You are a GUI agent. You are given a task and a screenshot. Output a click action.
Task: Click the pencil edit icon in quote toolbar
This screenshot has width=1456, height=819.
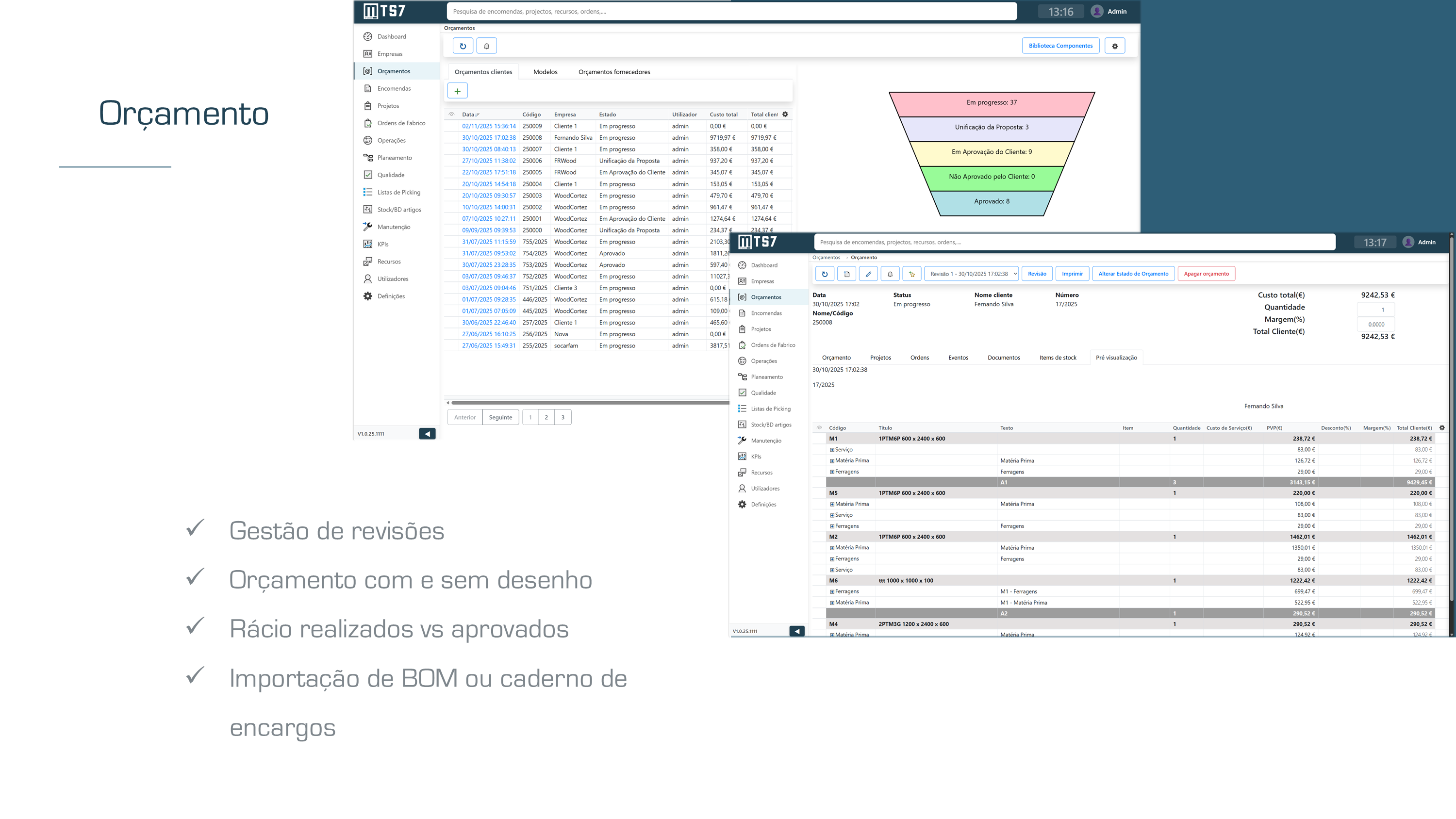pos(868,274)
